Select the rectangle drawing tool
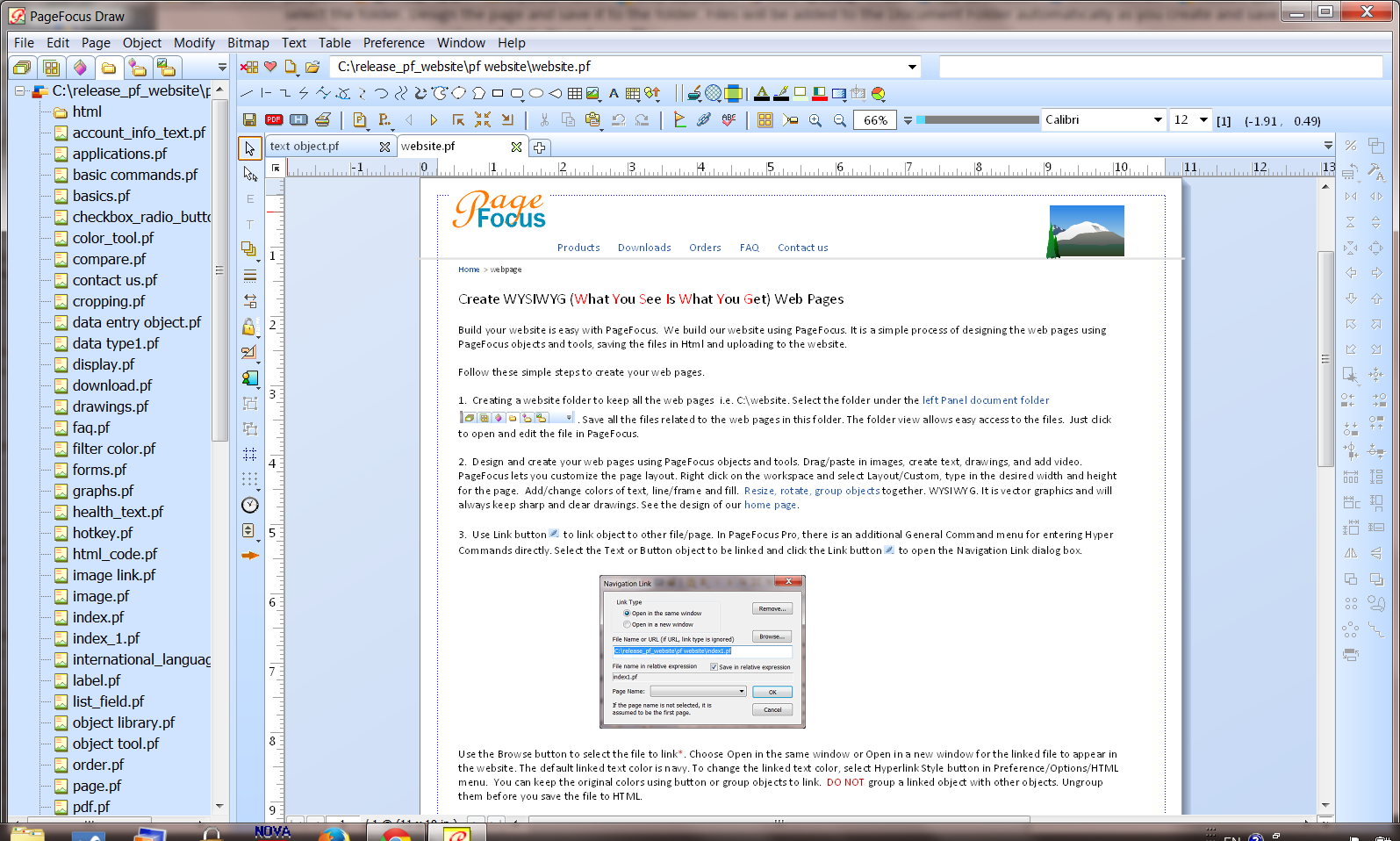Viewport: 1400px width, 841px height. [x=498, y=93]
